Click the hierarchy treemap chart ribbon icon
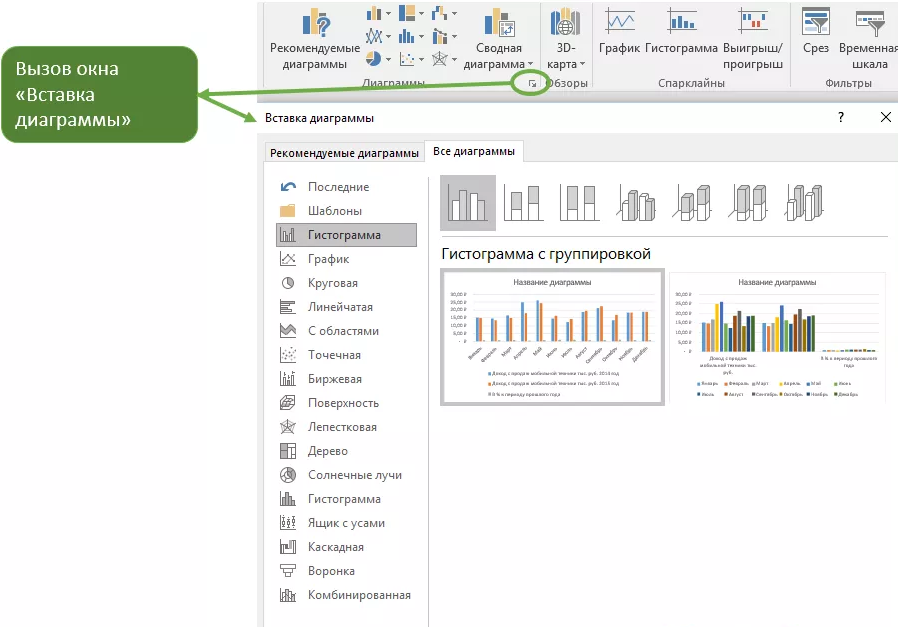This screenshot has width=898, height=627. [407, 13]
